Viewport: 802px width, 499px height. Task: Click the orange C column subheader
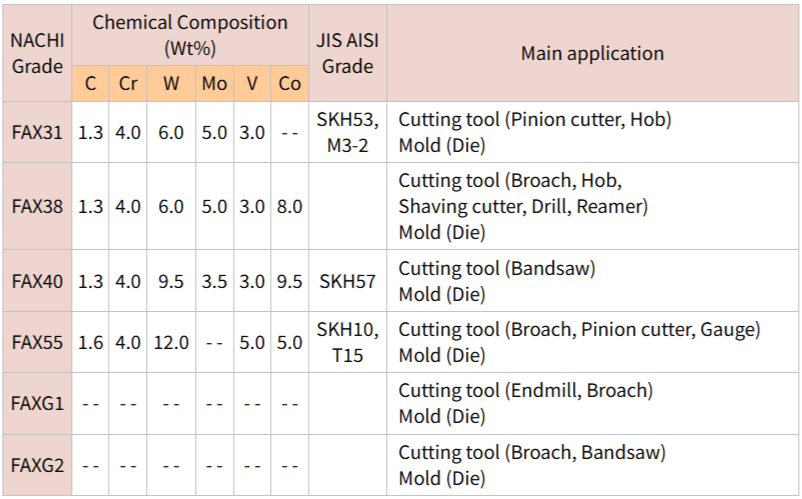pyautogui.click(x=90, y=84)
